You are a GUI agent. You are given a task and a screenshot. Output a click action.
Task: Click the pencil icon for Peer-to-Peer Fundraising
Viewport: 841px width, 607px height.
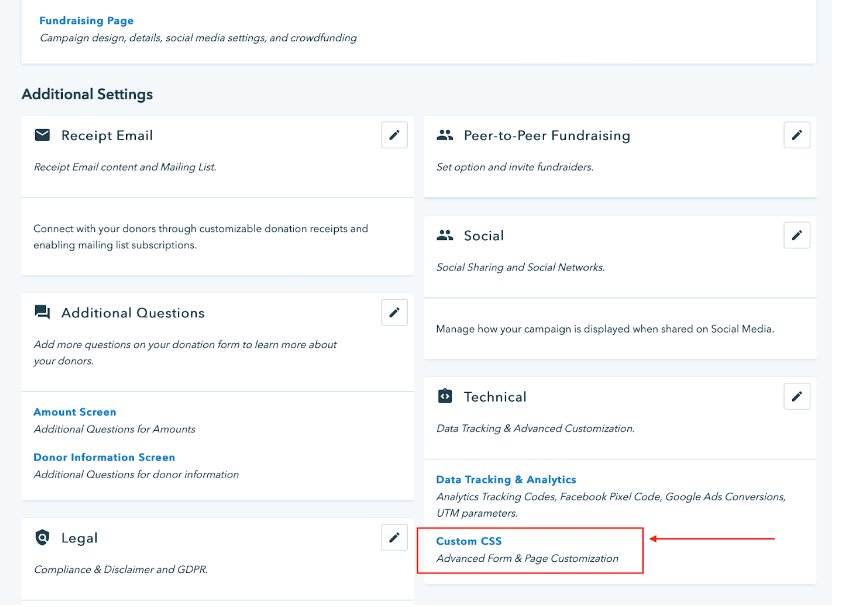tap(796, 135)
